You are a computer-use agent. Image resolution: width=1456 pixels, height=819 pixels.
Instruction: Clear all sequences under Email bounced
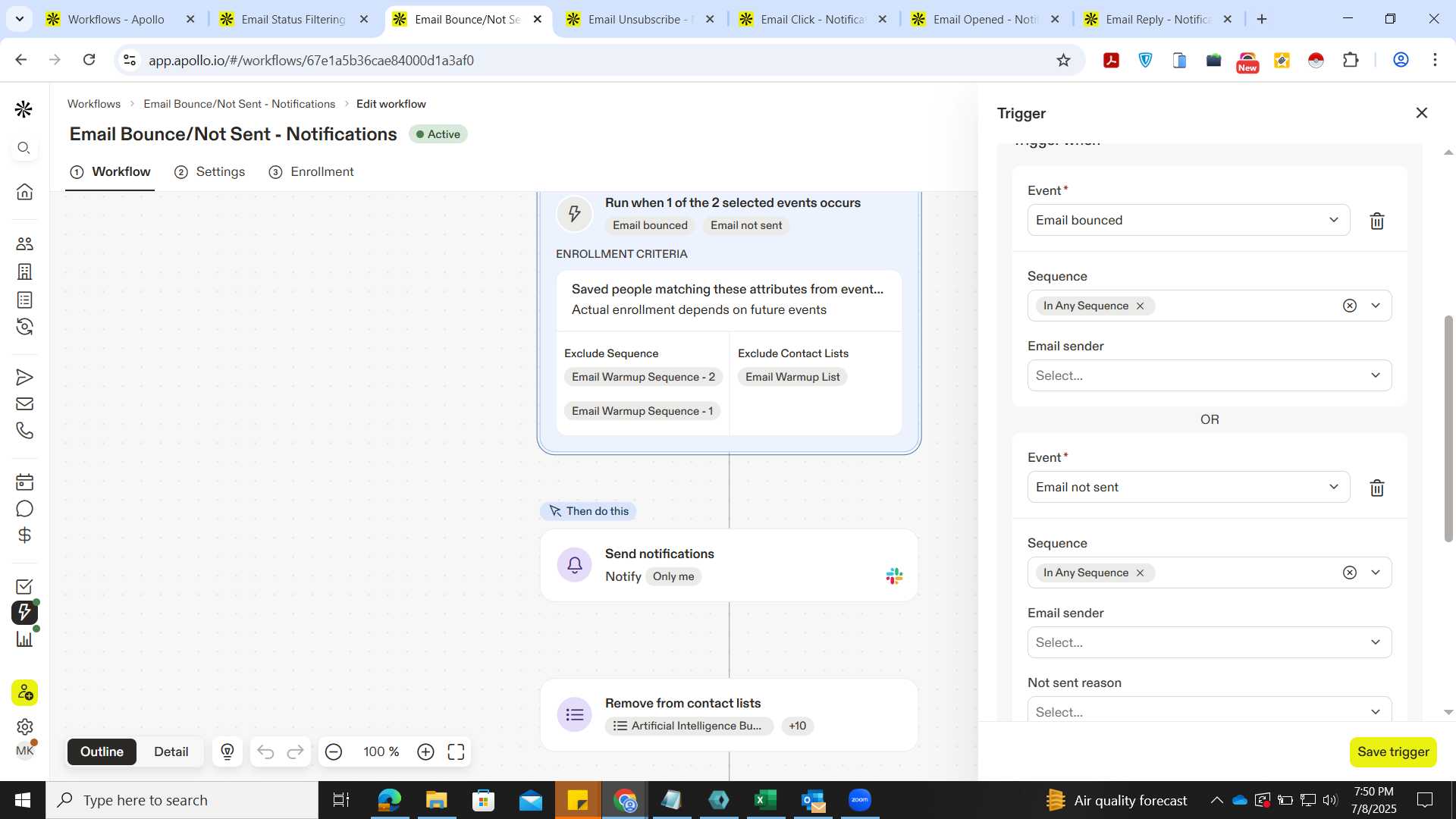[1350, 306]
